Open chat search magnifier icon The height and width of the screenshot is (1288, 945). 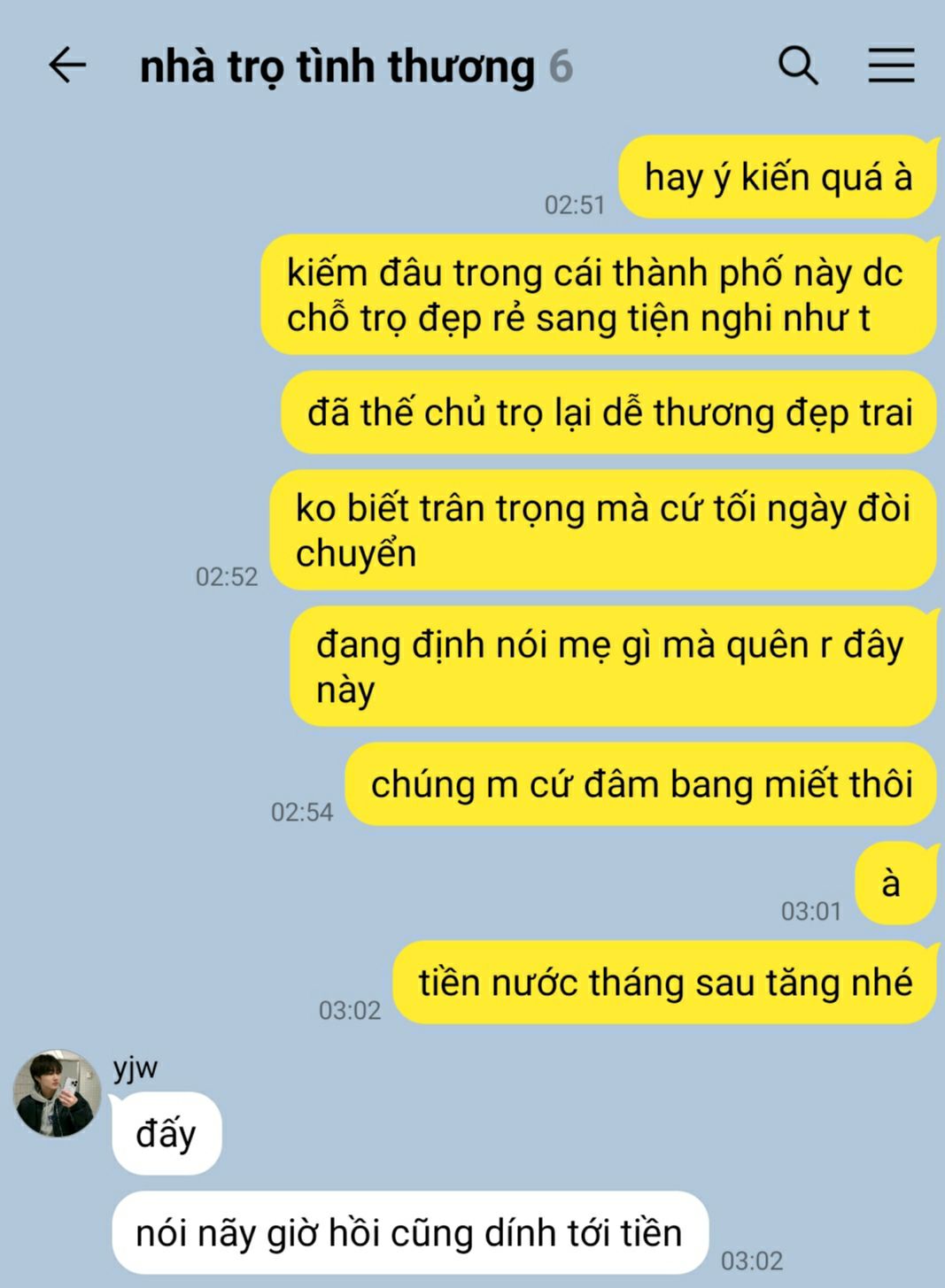pos(798,66)
